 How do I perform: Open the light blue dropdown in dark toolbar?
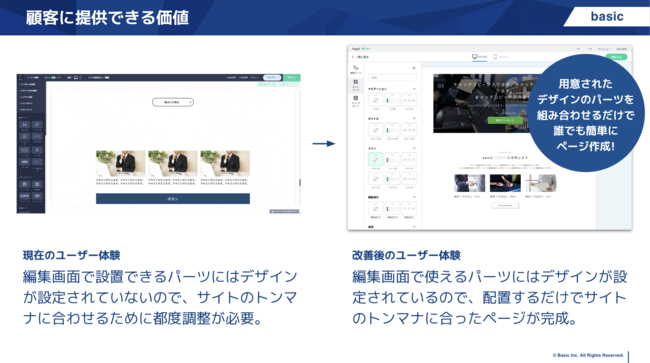pyautogui.click(x=272, y=77)
